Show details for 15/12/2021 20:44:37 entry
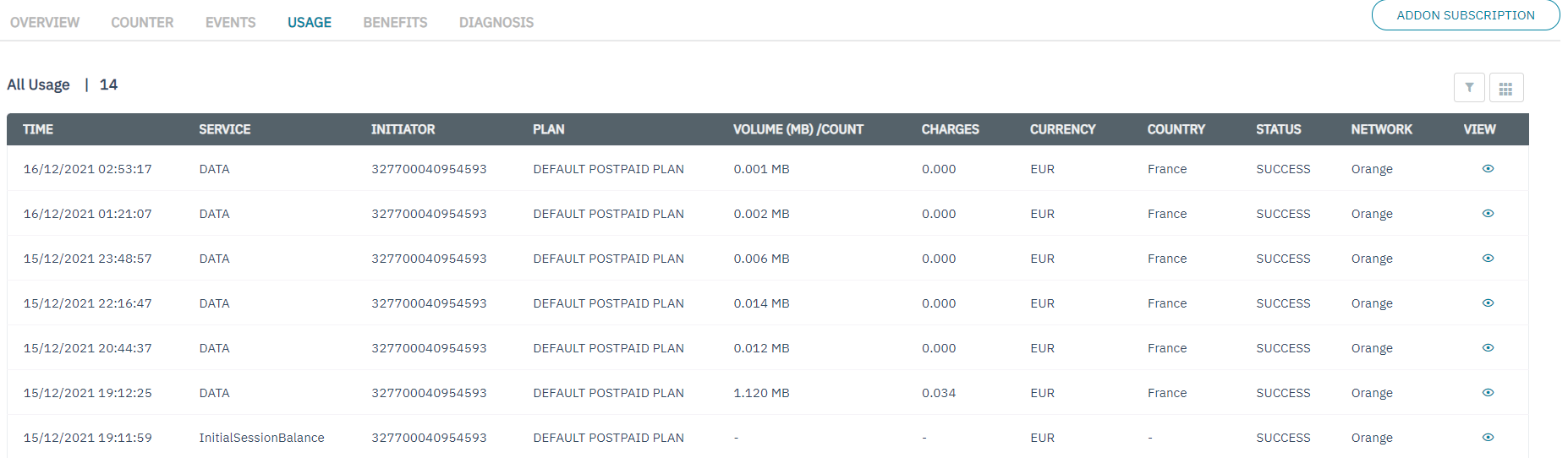The width and height of the screenshot is (1568, 458). tap(1488, 348)
